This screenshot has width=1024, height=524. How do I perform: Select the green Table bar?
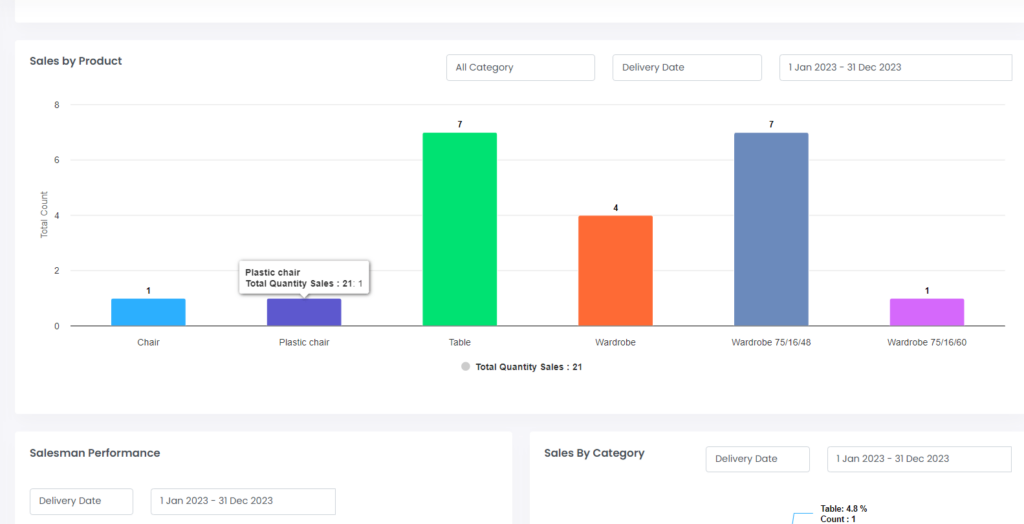tap(460, 229)
